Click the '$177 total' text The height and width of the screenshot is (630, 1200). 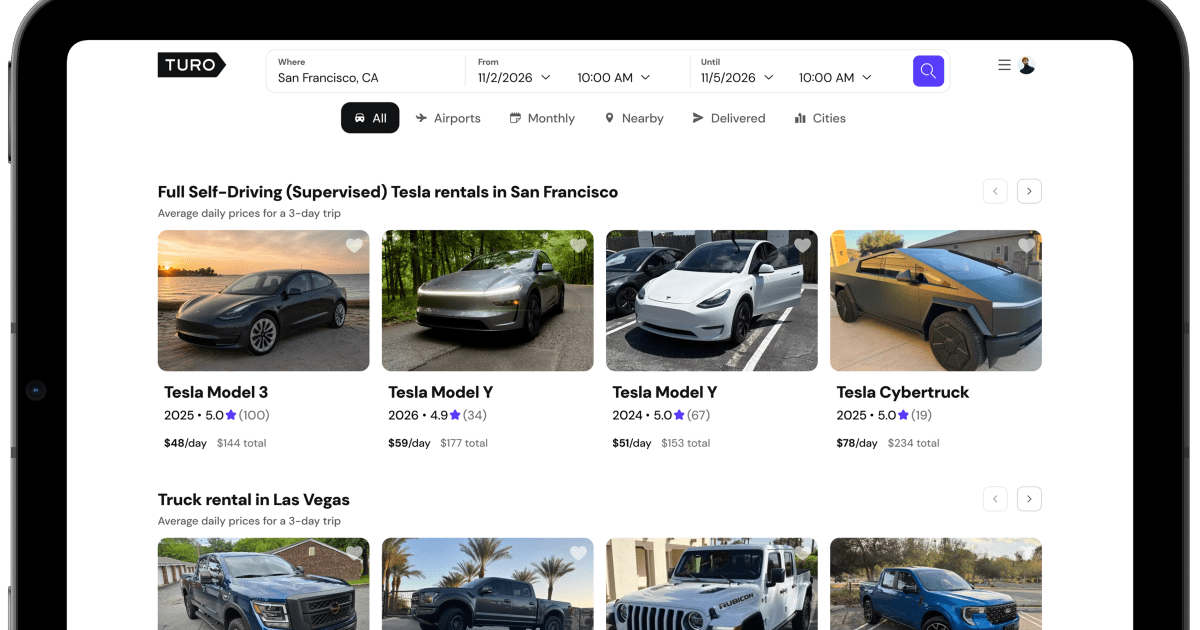pos(464,443)
